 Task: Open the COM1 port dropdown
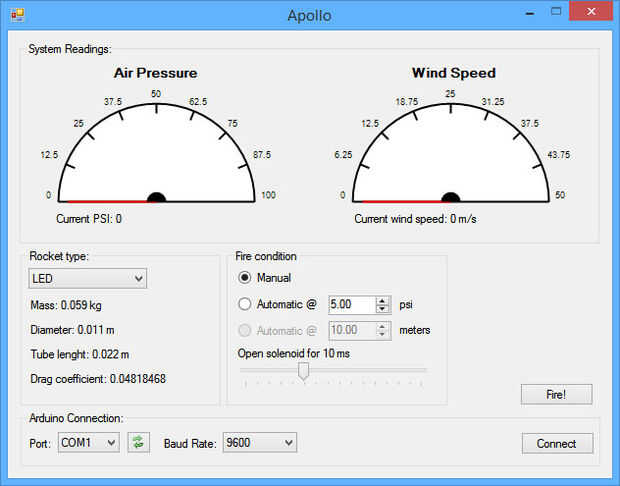tap(89, 443)
